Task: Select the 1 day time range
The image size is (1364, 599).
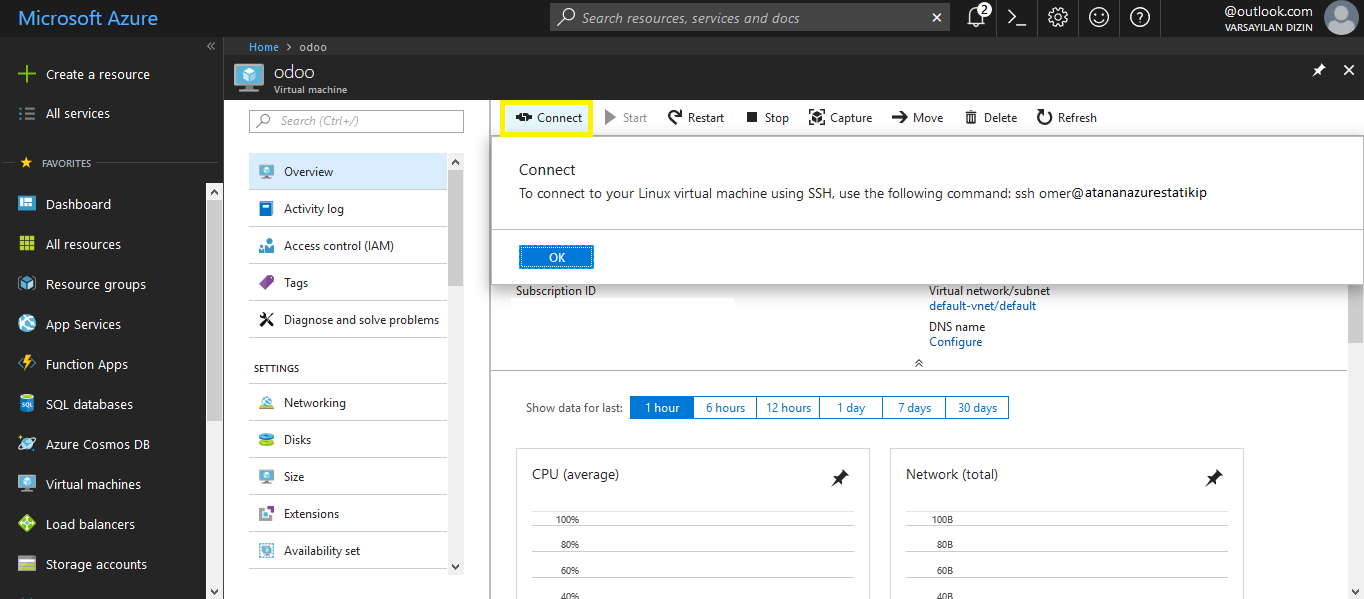Action: tap(851, 408)
